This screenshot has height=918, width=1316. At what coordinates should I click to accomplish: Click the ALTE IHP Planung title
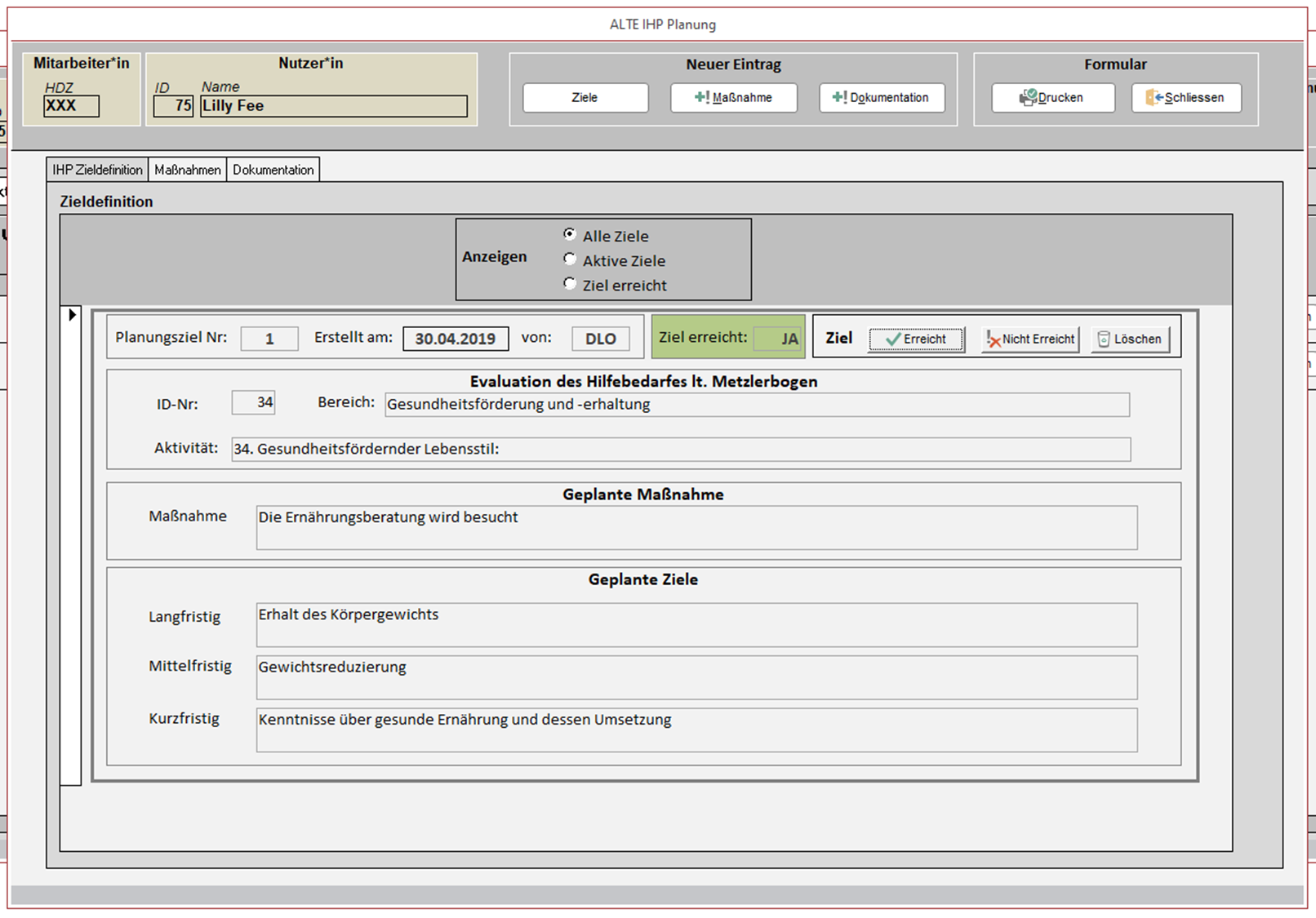pos(663,24)
